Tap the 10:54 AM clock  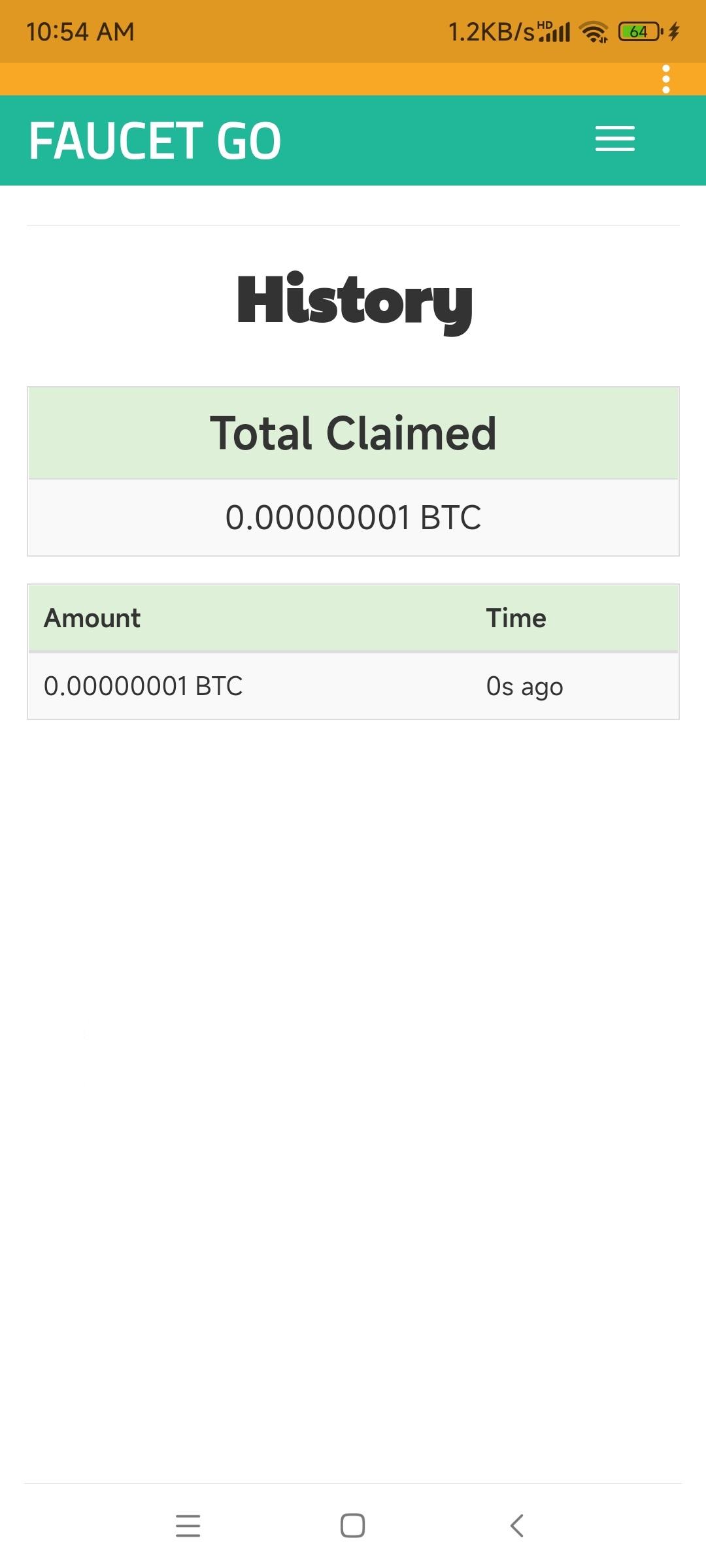click(x=80, y=31)
